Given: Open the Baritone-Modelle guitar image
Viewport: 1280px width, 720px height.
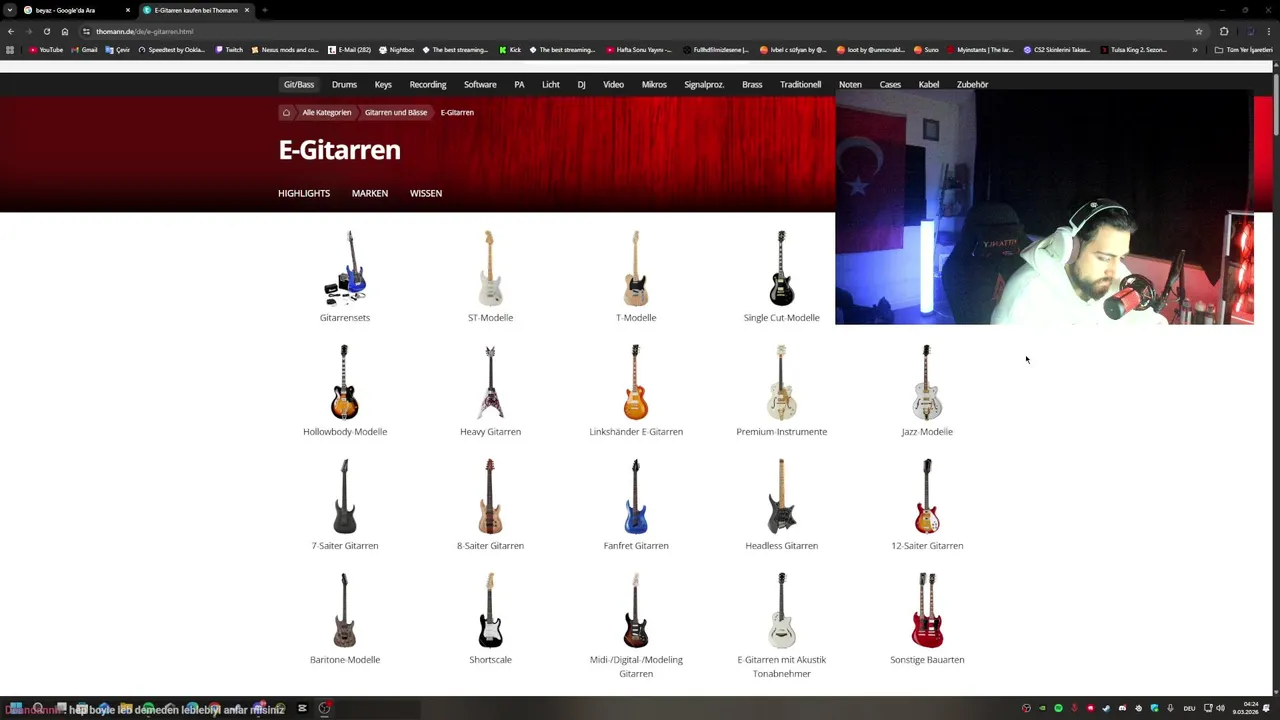Looking at the screenshot, I should (x=345, y=610).
